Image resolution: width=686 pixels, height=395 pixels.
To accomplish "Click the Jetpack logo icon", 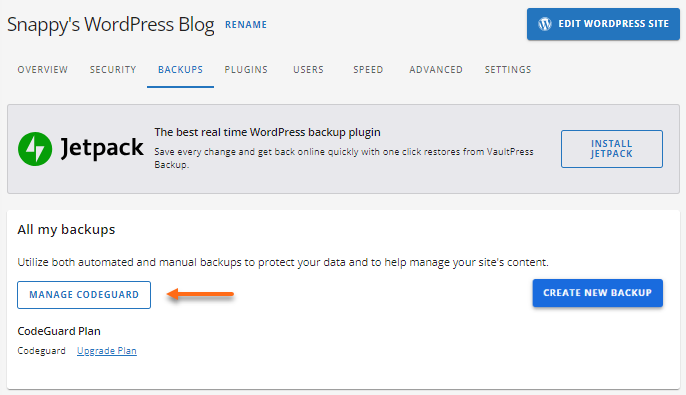I will (x=35, y=149).
